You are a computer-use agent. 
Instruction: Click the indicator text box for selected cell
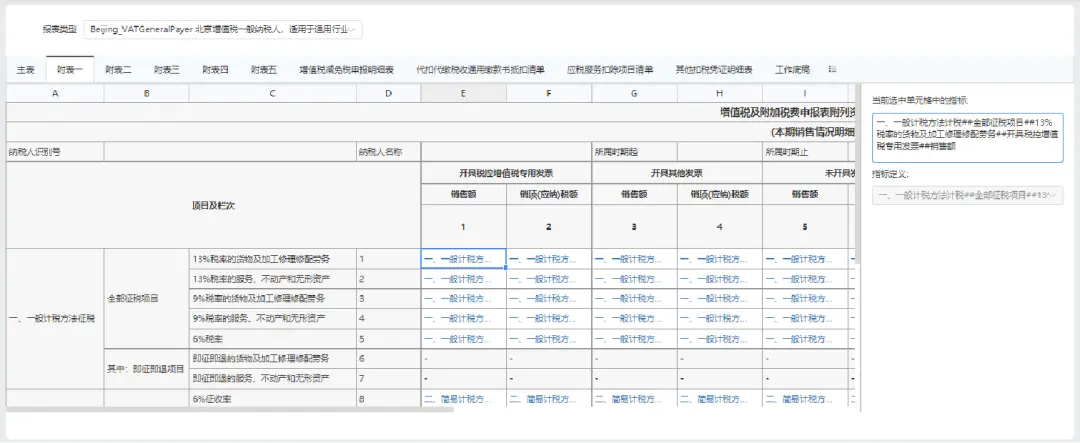[967, 138]
